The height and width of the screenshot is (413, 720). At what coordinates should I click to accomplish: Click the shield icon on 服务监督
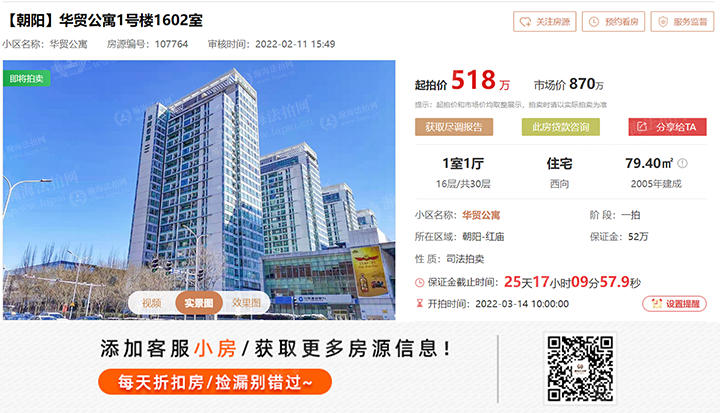663,22
